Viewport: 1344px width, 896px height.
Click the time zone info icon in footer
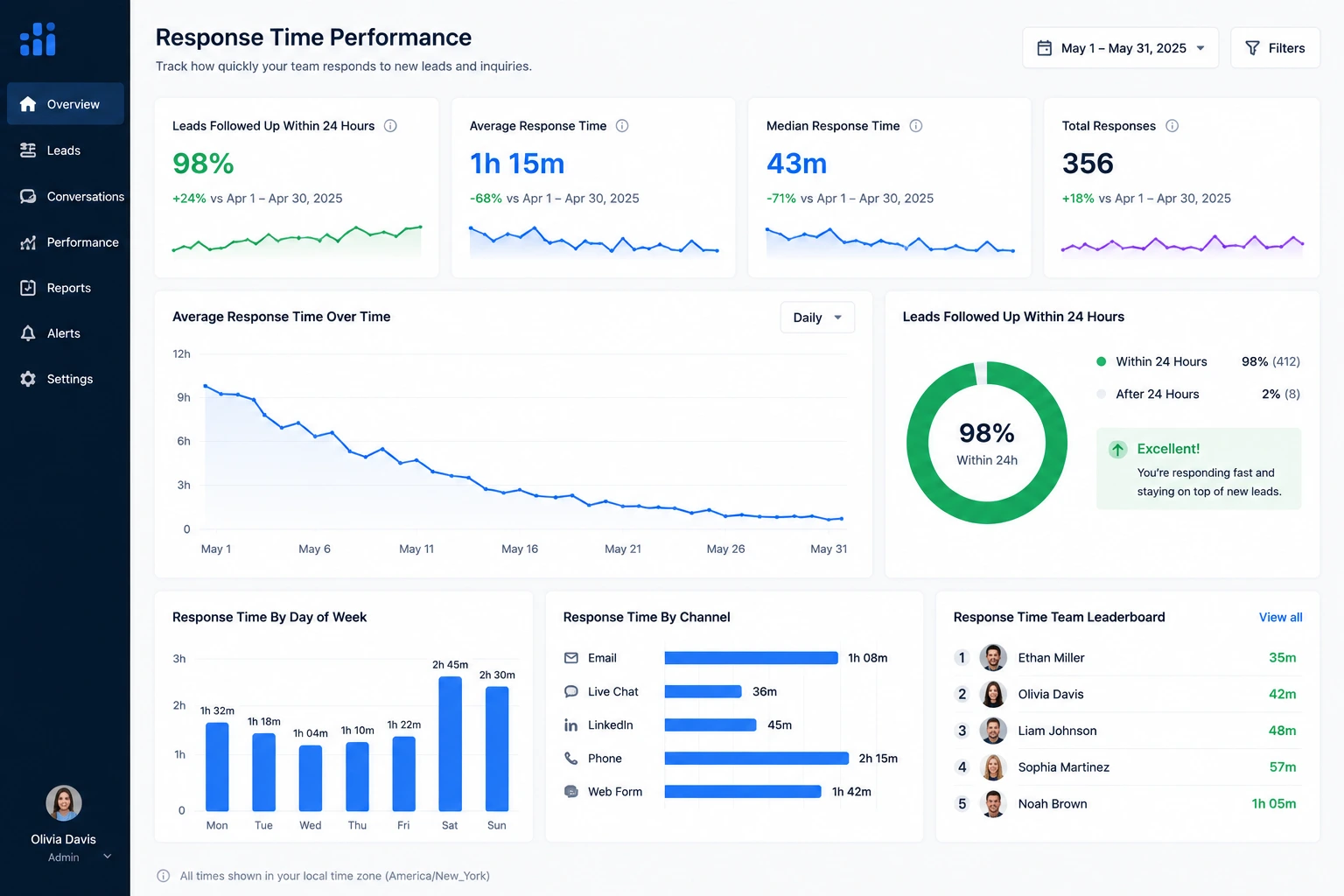pyautogui.click(x=163, y=876)
